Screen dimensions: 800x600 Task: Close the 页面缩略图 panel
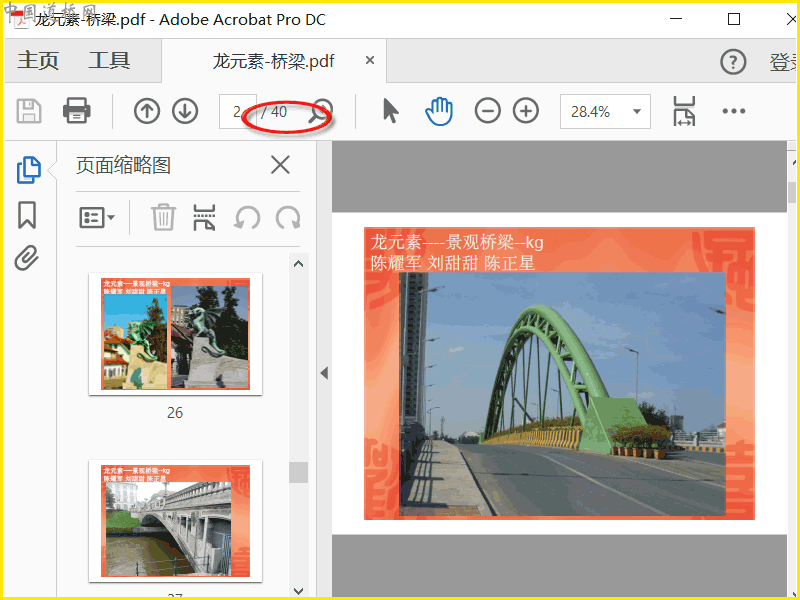[280, 165]
